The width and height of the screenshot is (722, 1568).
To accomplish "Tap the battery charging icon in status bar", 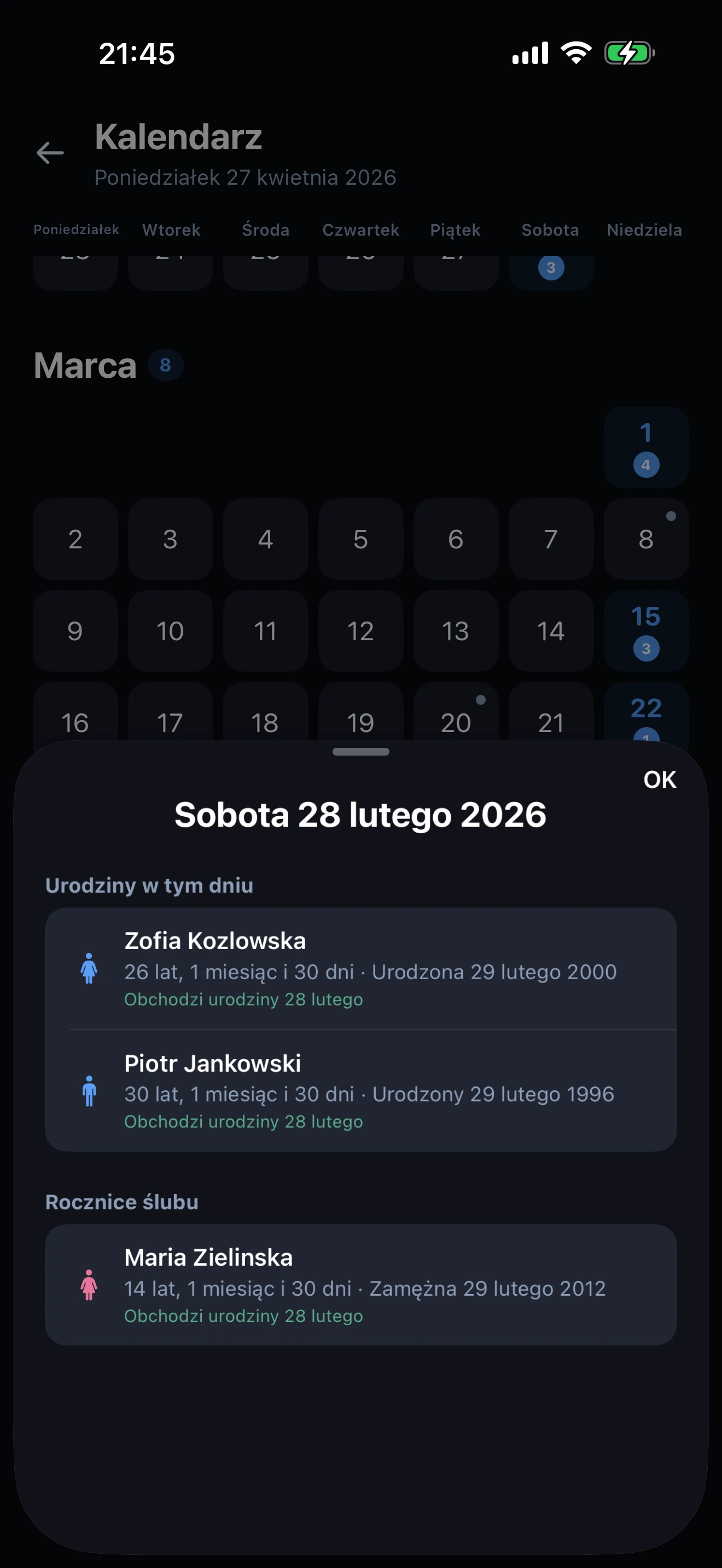I will (629, 53).
